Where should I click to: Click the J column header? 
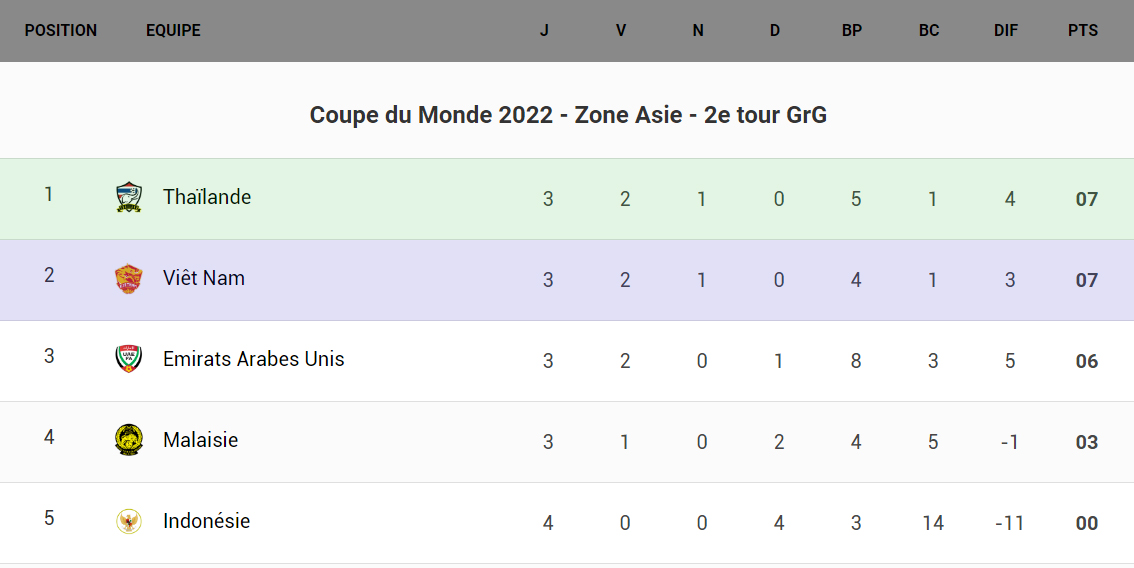pyautogui.click(x=544, y=31)
